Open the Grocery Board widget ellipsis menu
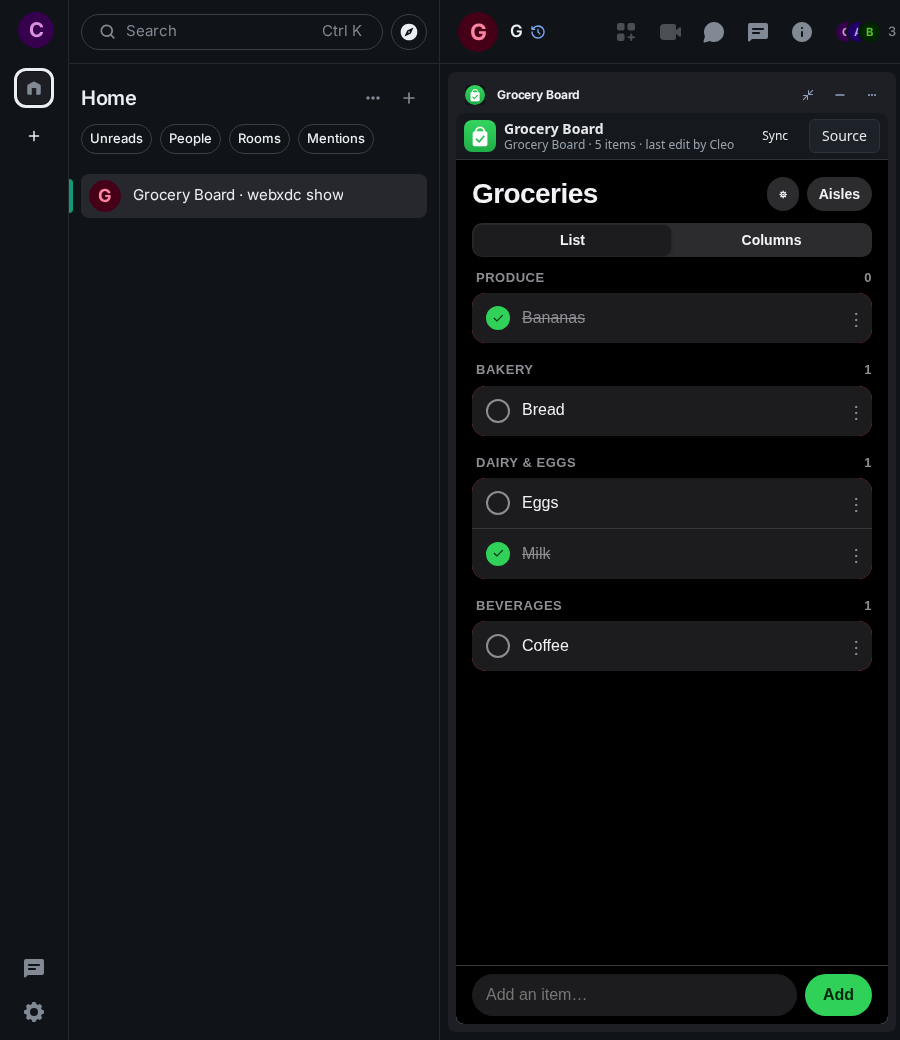The height and width of the screenshot is (1040, 900). [x=871, y=95]
